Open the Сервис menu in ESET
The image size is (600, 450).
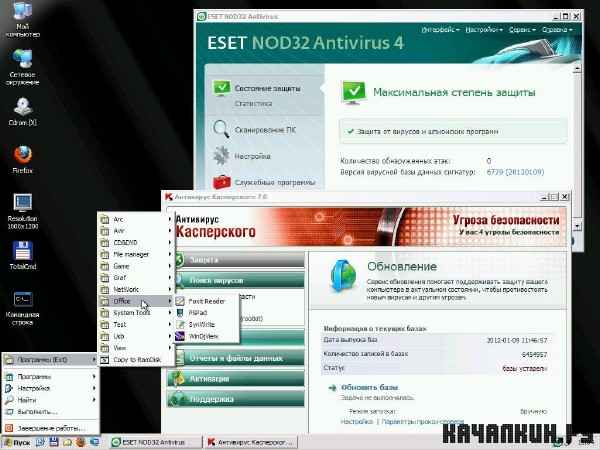522,29
